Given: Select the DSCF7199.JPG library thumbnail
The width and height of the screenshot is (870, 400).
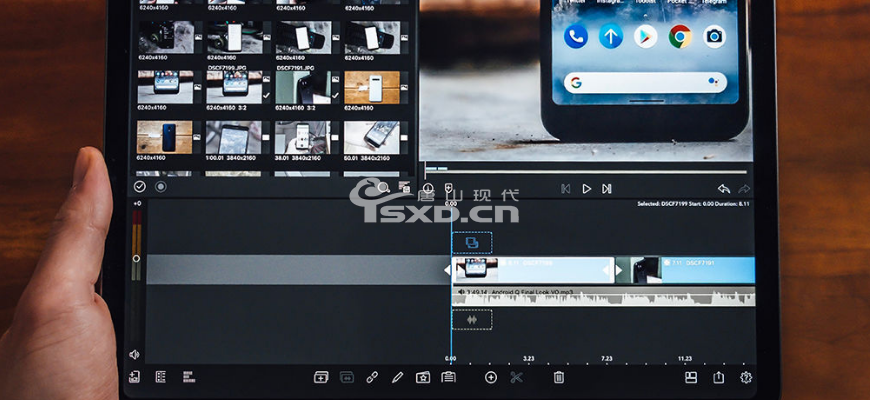Looking at the screenshot, I should (235, 87).
